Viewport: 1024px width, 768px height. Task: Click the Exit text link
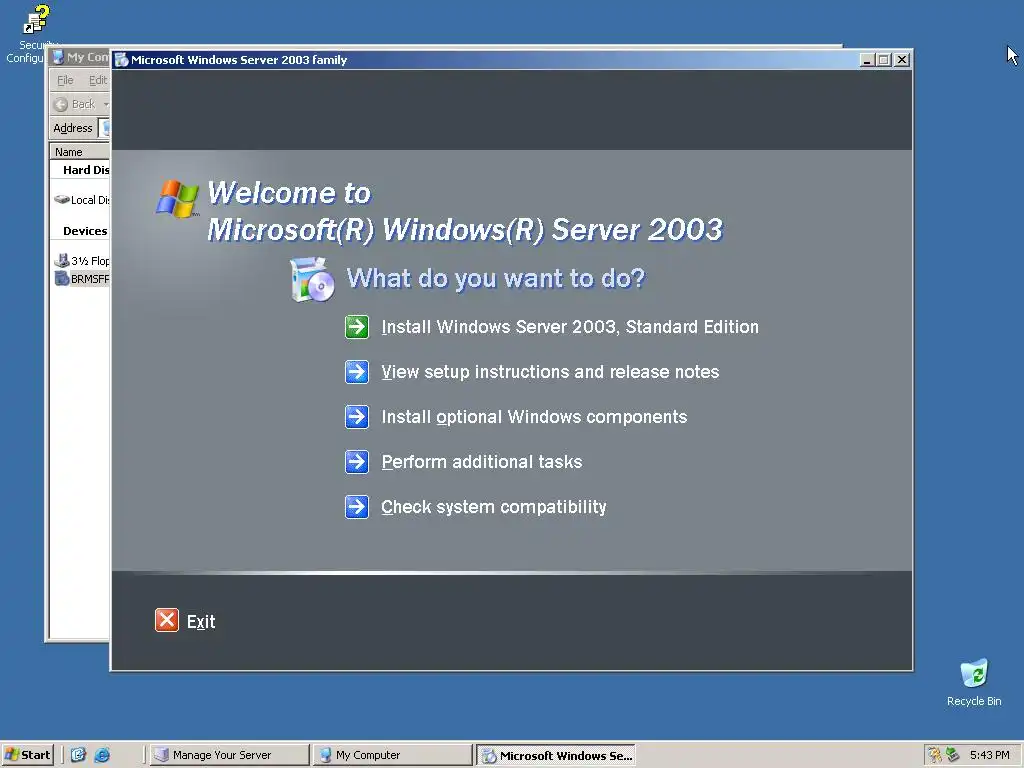[x=201, y=621]
